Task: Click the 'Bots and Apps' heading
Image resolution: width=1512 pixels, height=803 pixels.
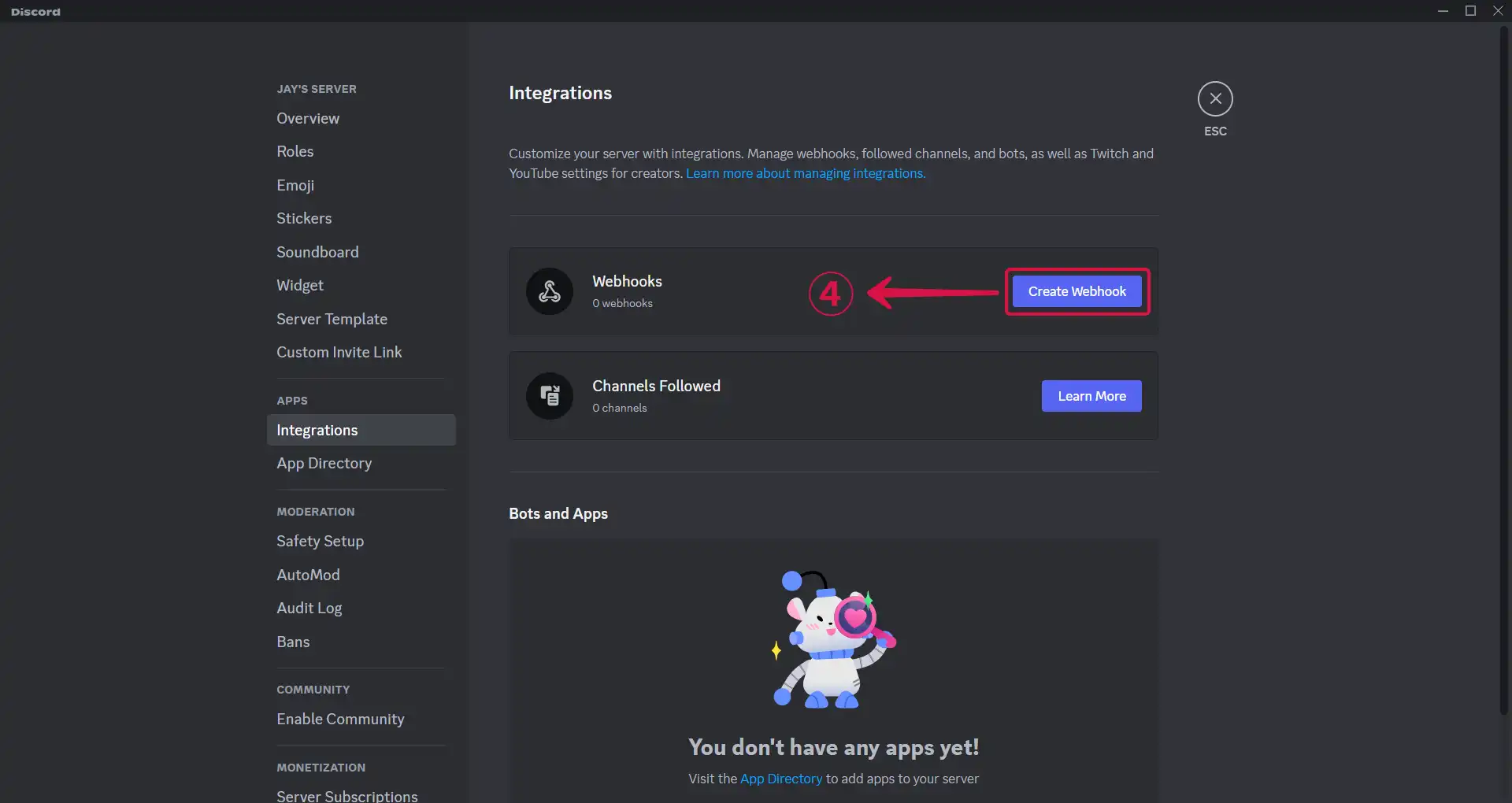Action: (x=558, y=513)
